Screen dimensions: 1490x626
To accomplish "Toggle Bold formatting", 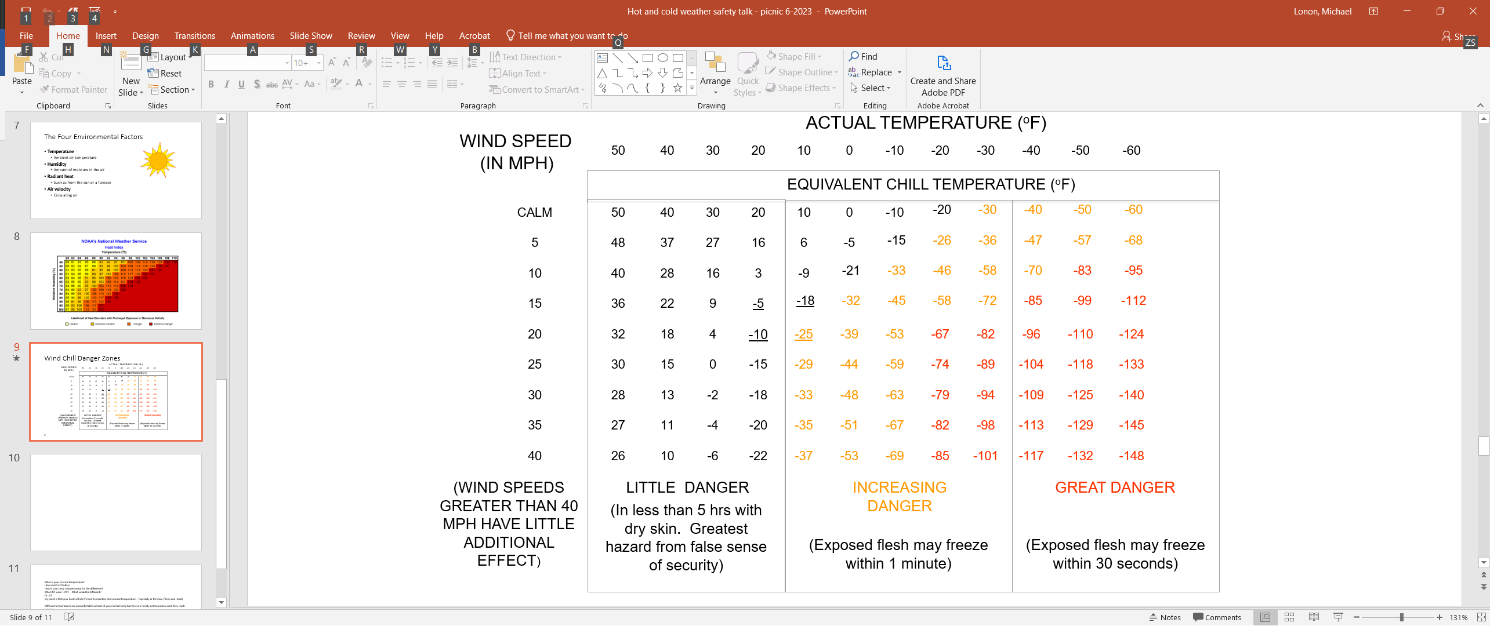I will (x=212, y=84).
